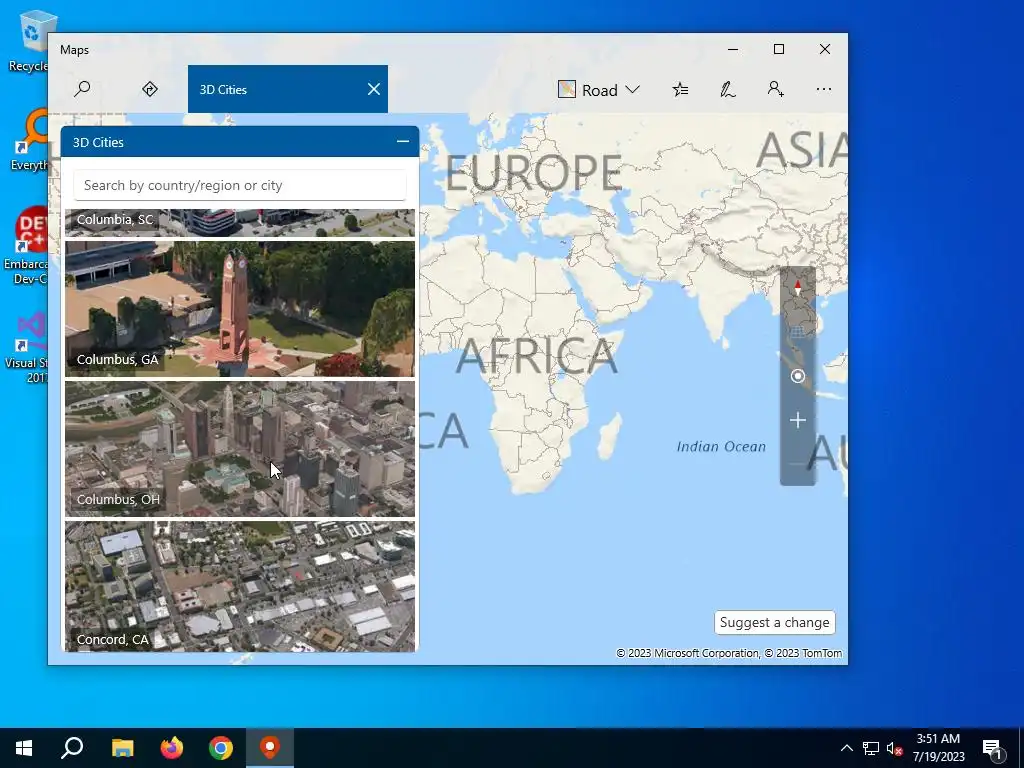Select the Everything desktop shortcut
Viewport: 1024px width, 768px height.
[x=29, y=140]
